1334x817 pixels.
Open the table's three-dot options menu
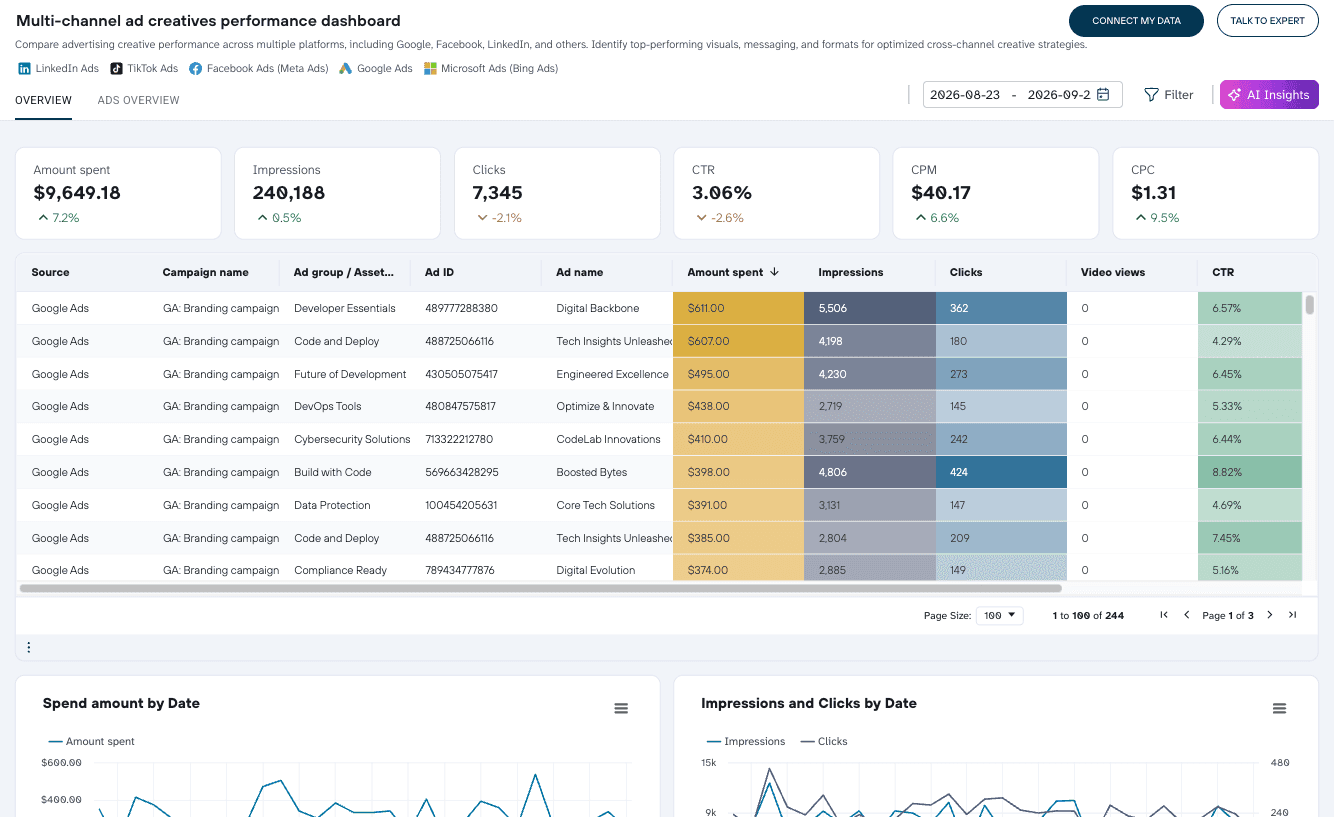(28, 647)
